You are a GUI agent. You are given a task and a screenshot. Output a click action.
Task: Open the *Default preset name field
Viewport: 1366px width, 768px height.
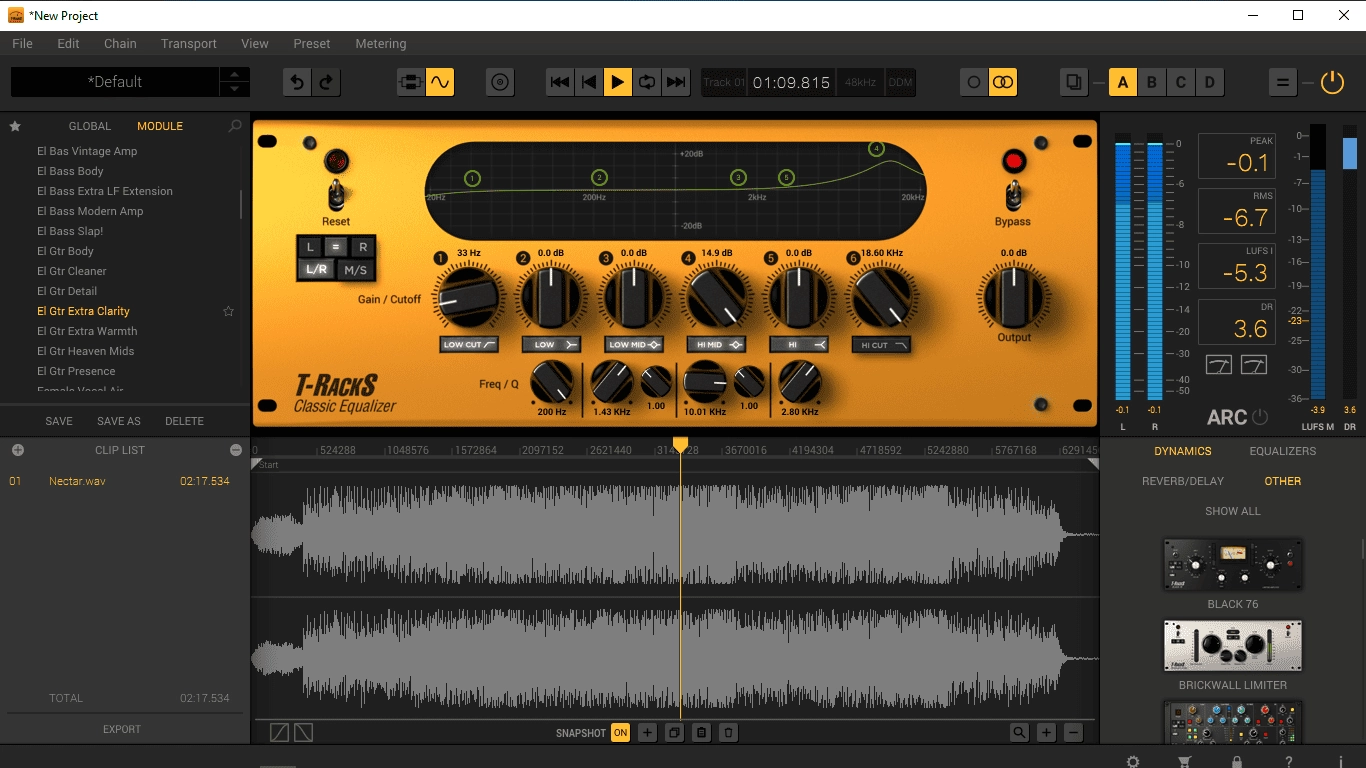(115, 82)
